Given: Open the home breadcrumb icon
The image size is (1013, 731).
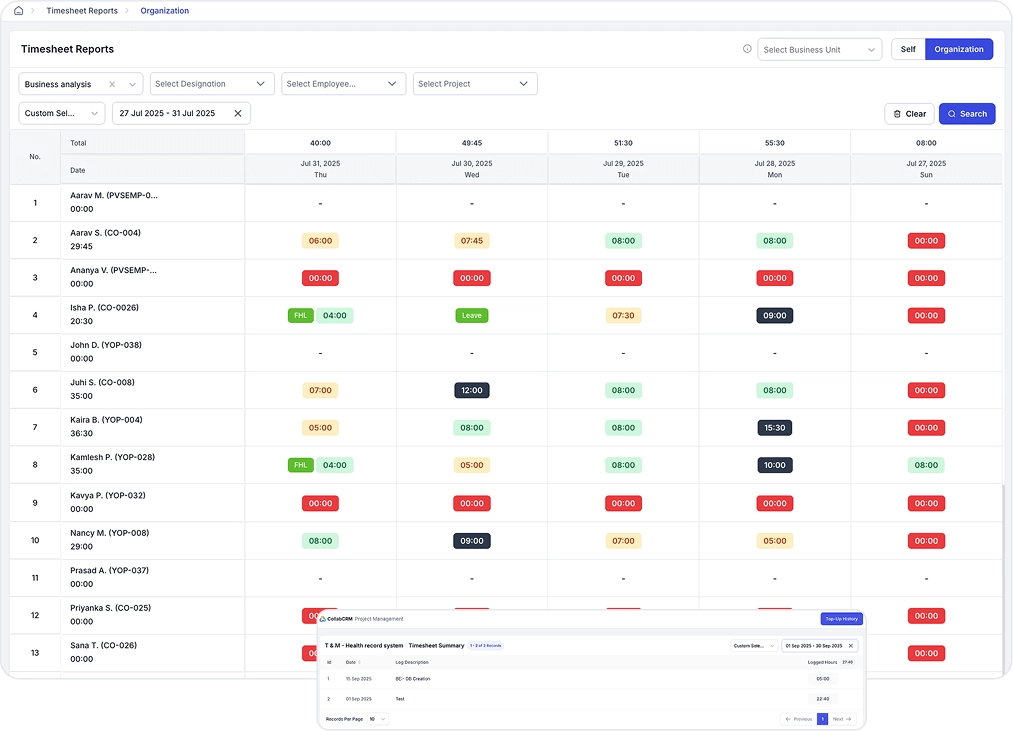Looking at the screenshot, I should click(18, 10).
